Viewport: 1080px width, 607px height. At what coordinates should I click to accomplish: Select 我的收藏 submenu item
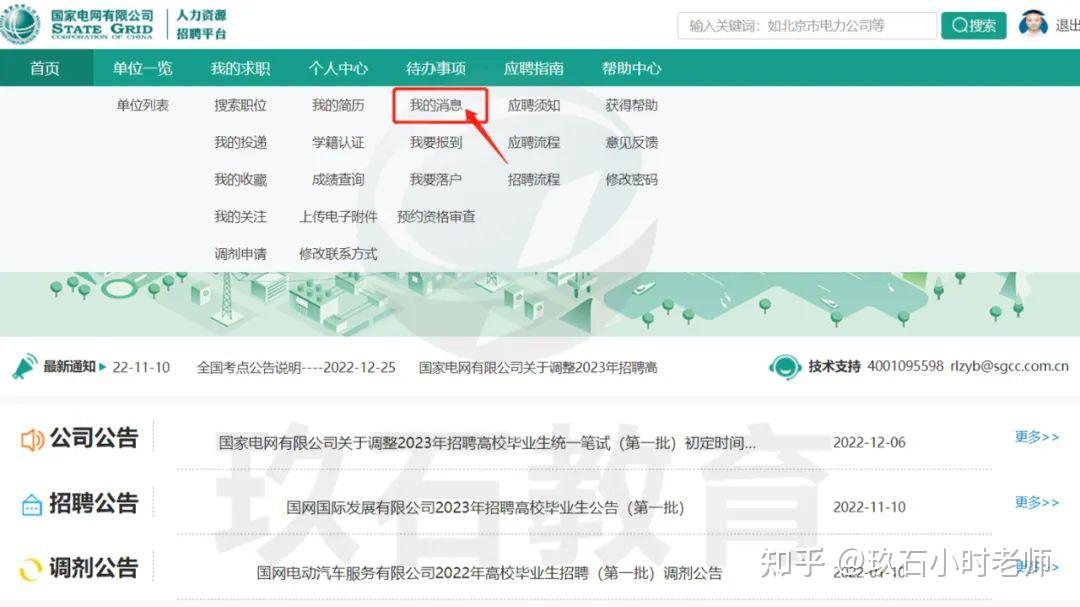pos(240,180)
